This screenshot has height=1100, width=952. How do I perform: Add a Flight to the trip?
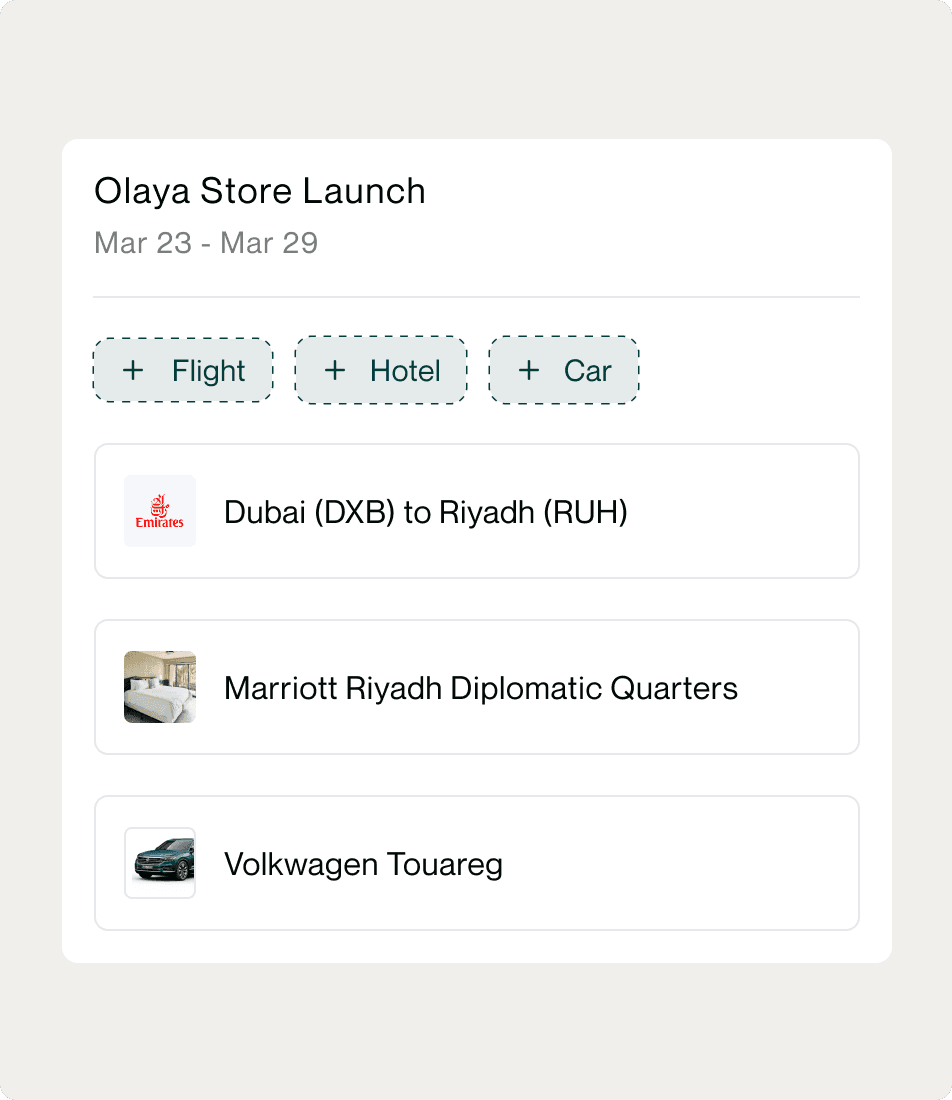click(x=183, y=370)
